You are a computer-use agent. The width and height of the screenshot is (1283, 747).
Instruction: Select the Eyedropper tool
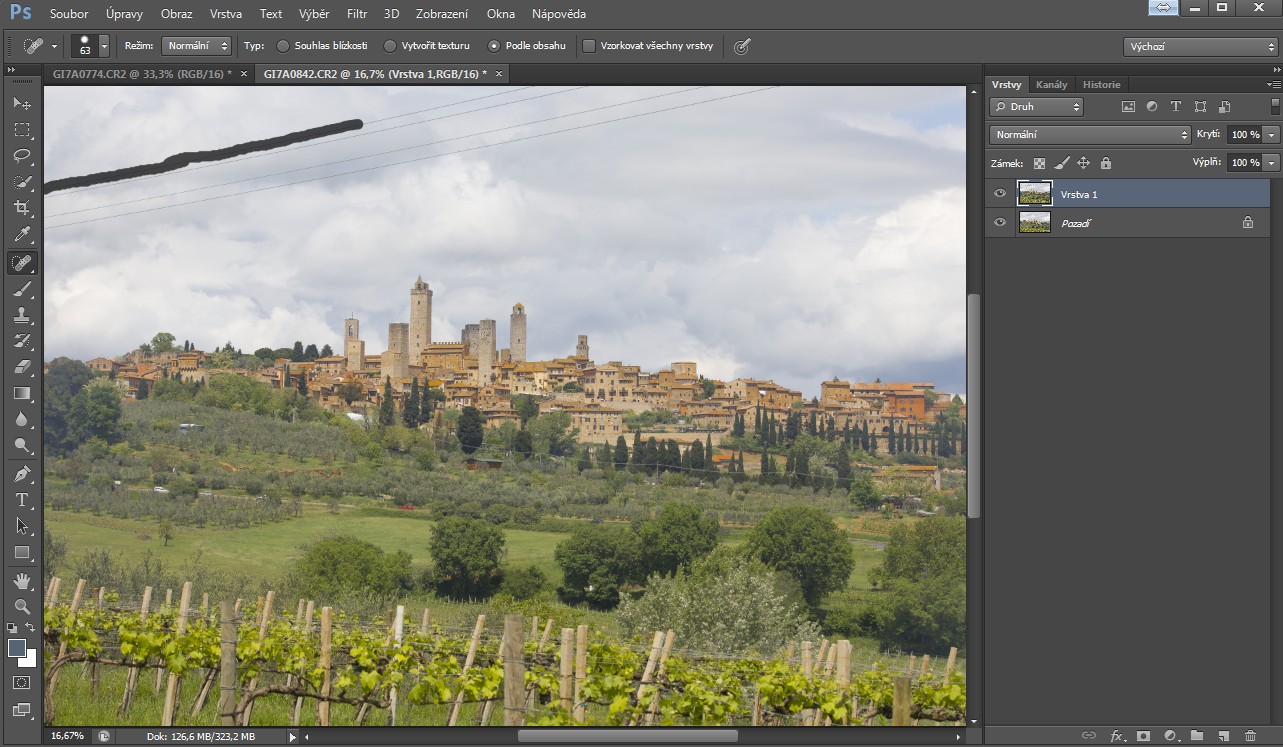click(x=22, y=235)
